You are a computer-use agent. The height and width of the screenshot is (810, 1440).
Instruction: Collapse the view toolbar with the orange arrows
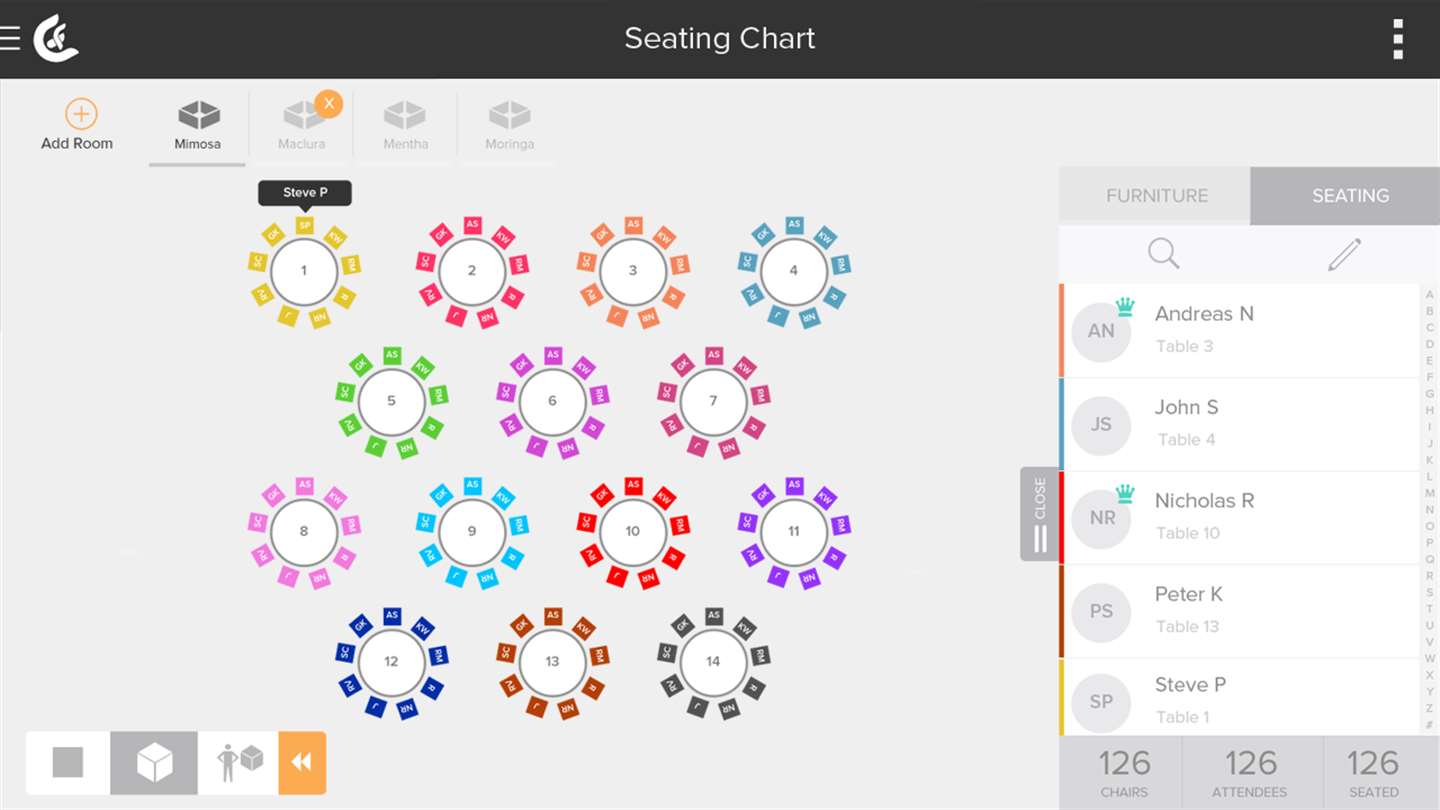[x=302, y=763]
